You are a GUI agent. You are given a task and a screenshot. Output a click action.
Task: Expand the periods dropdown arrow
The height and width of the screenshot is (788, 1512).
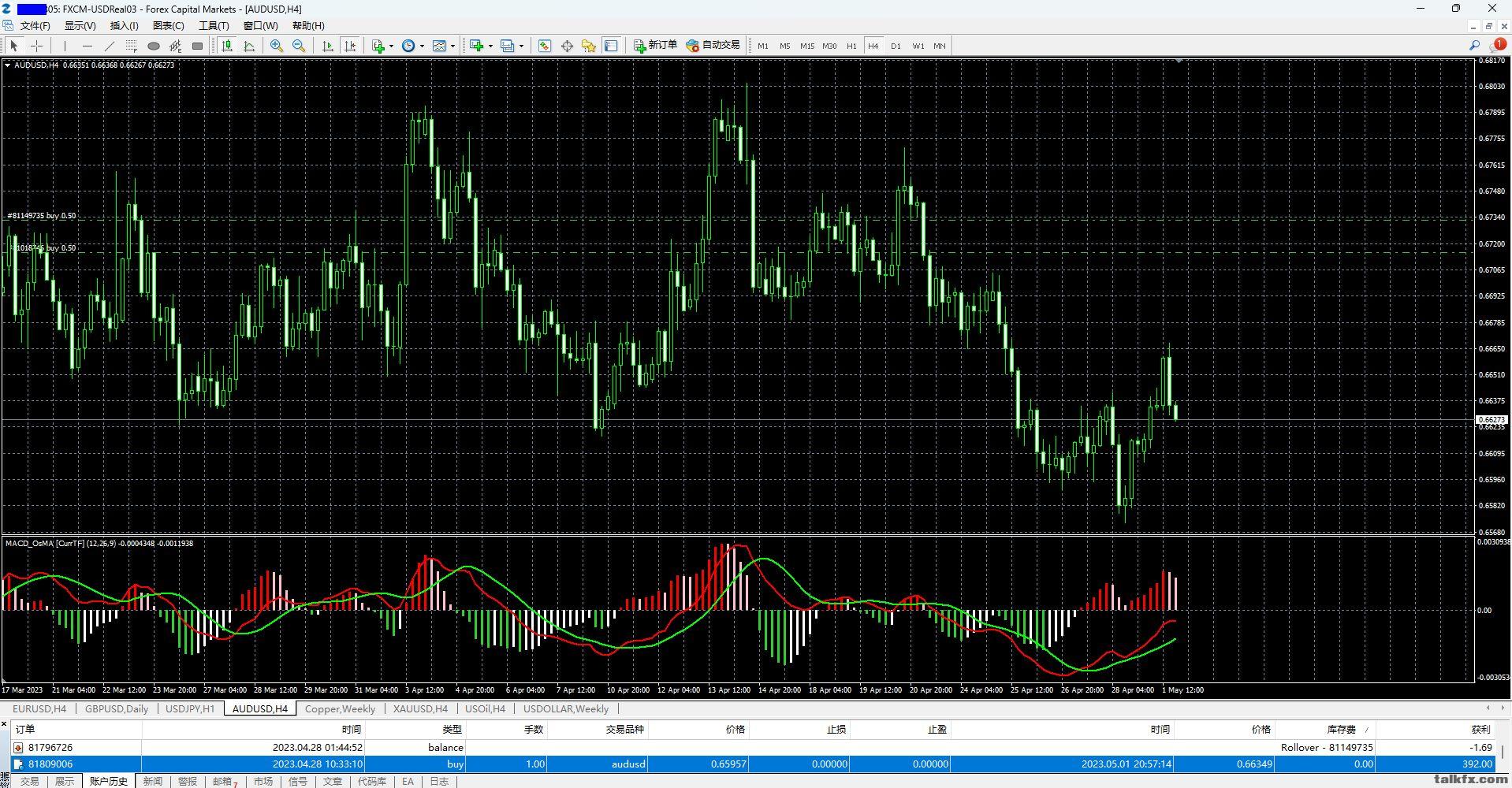(x=422, y=46)
